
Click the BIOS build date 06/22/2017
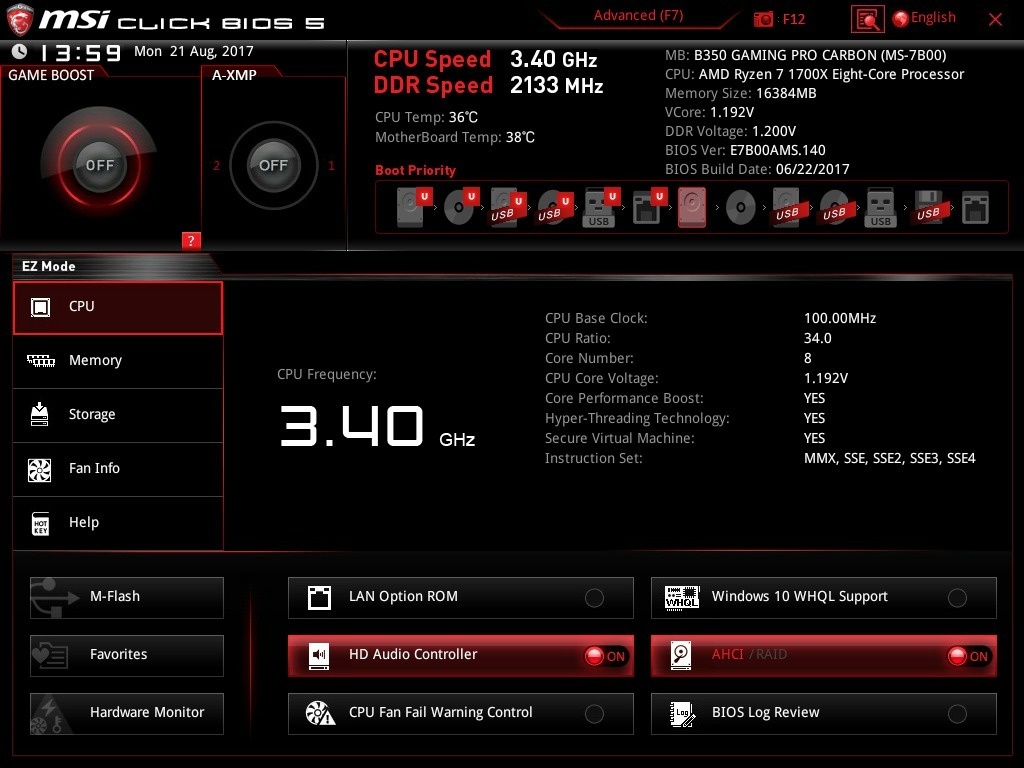812,169
